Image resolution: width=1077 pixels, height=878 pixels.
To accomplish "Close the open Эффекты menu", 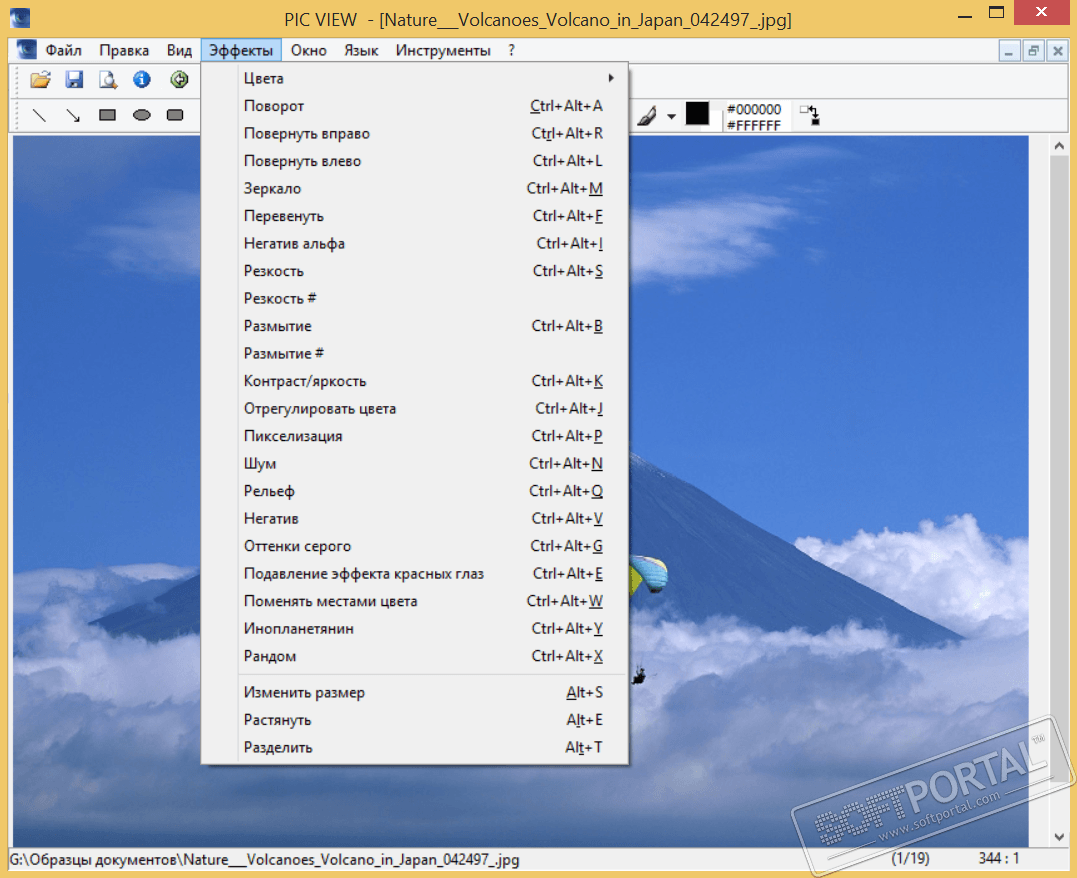I will tap(241, 50).
